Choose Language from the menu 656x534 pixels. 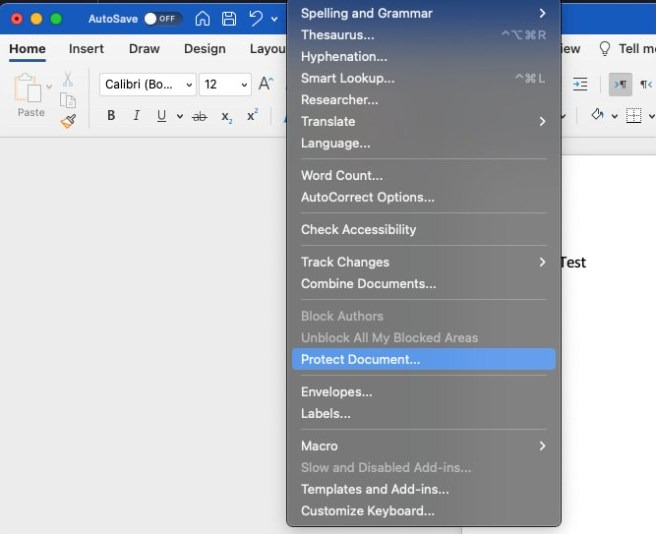tap(424, 143)
